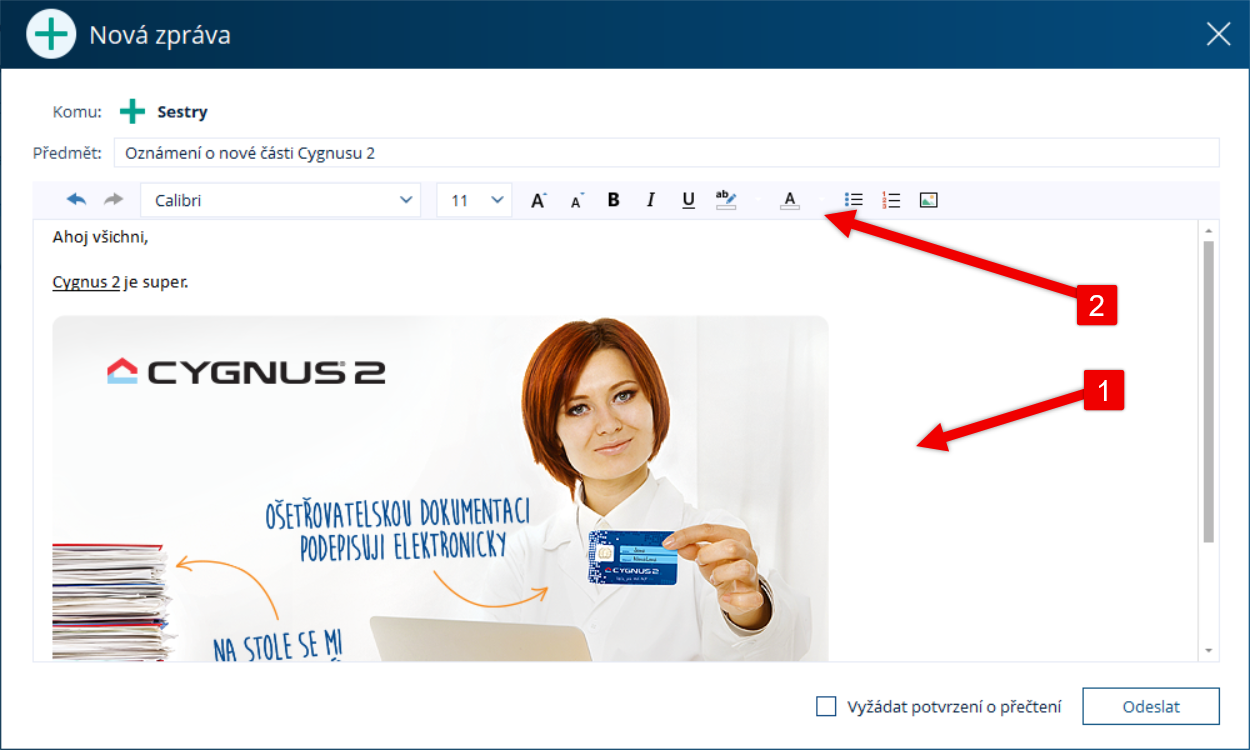
Task: Open the Calibri font family dropdown
Action: (281, 200)
